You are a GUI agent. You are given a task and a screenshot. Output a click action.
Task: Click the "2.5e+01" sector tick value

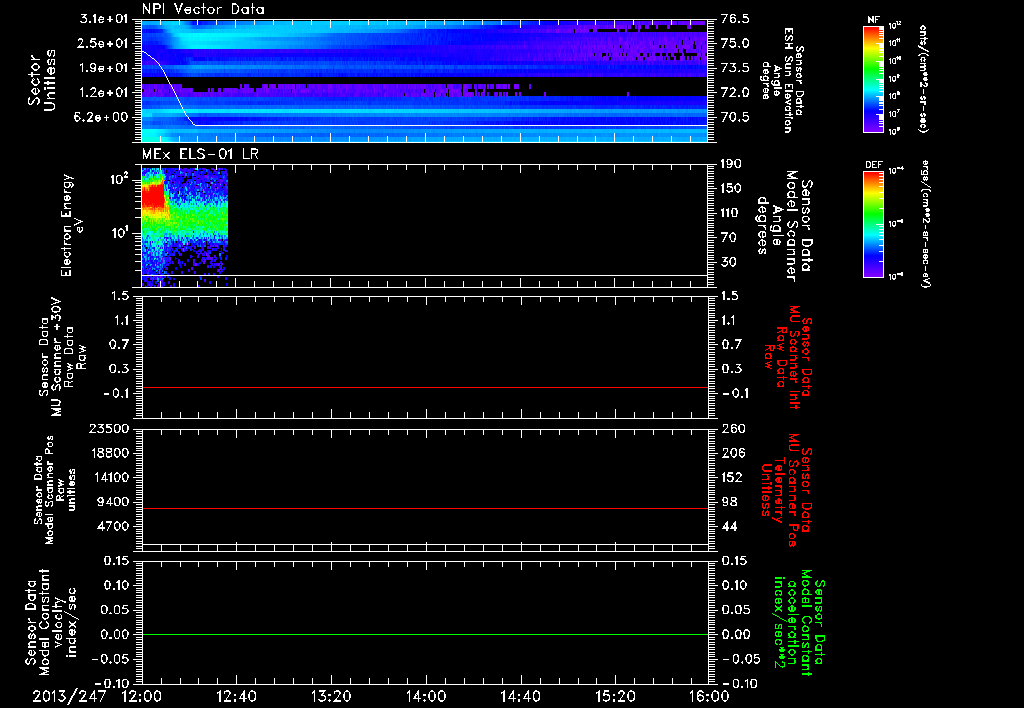(104, 43)
